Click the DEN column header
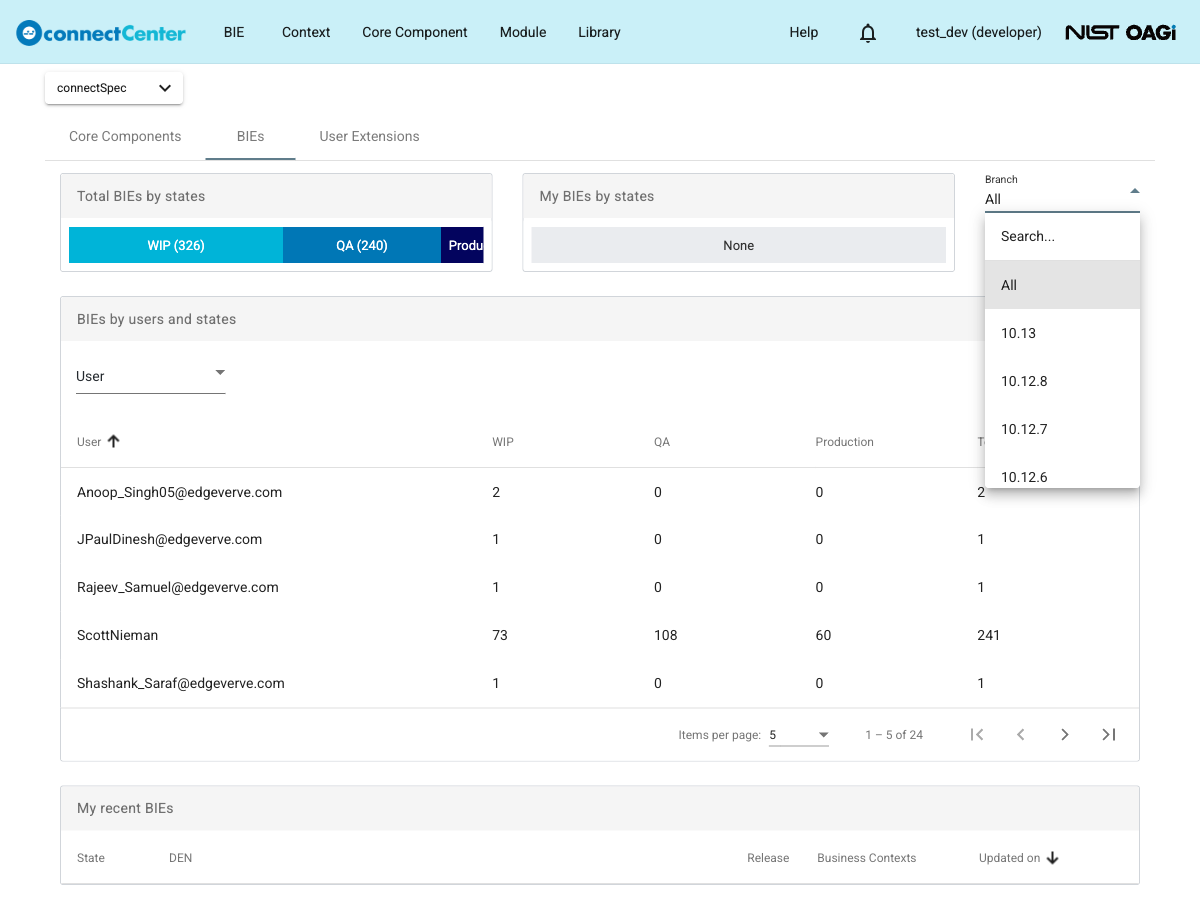 click(x=181, y=858)
